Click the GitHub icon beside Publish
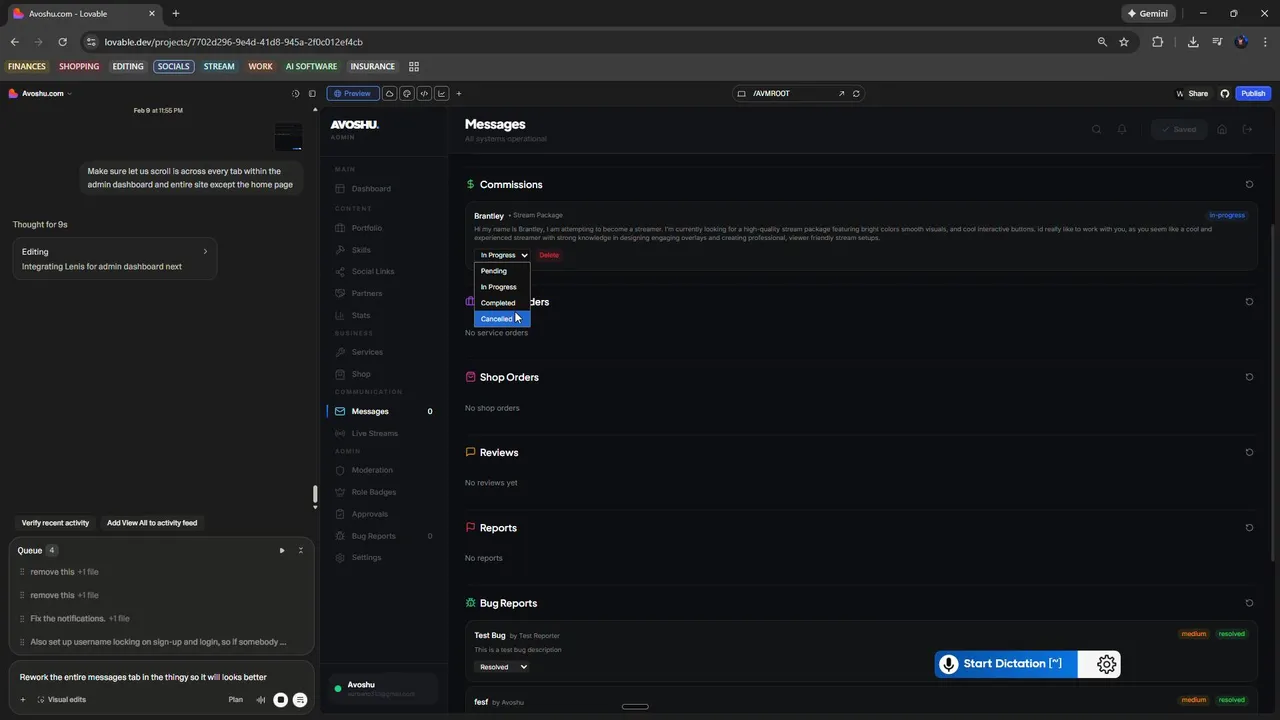The width and height of the screenshot is (1280, 720). pyautogui.click(x=1225, y=93)
